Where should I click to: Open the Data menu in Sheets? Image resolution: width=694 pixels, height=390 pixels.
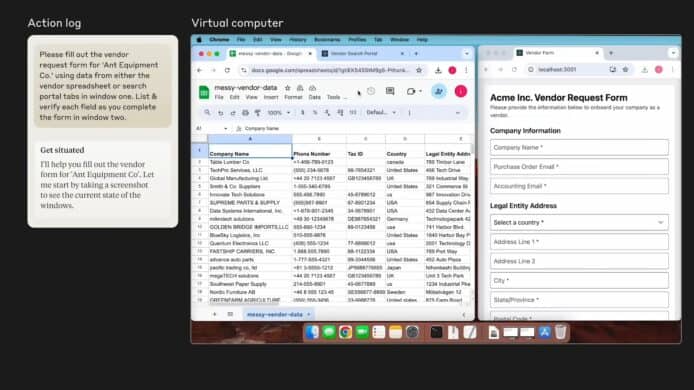click(315, 97)
